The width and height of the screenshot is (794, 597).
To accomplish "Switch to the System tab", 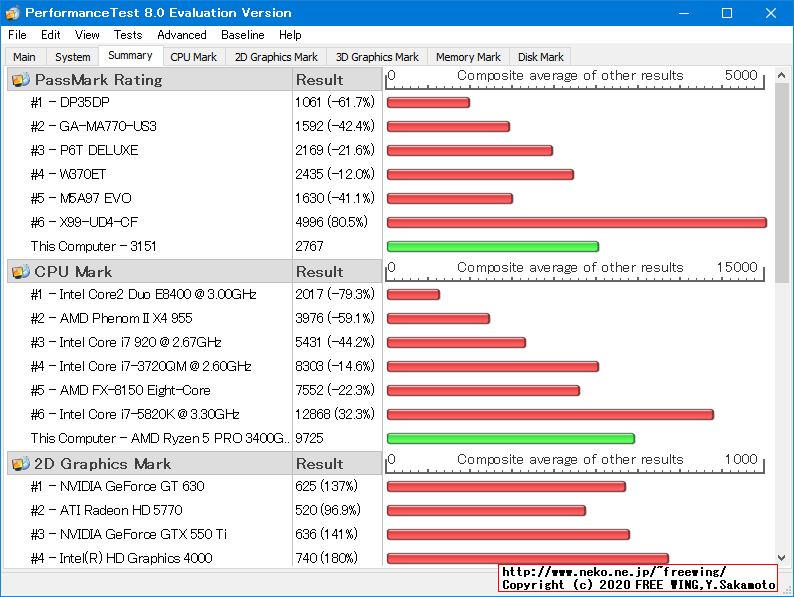I will [x=72, y=57].
